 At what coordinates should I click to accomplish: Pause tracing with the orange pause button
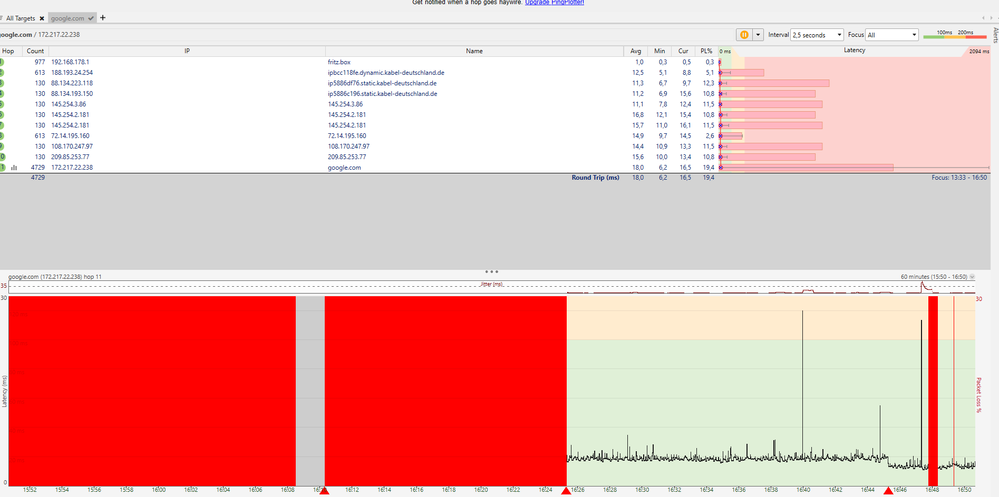click(x=744, y=34)
